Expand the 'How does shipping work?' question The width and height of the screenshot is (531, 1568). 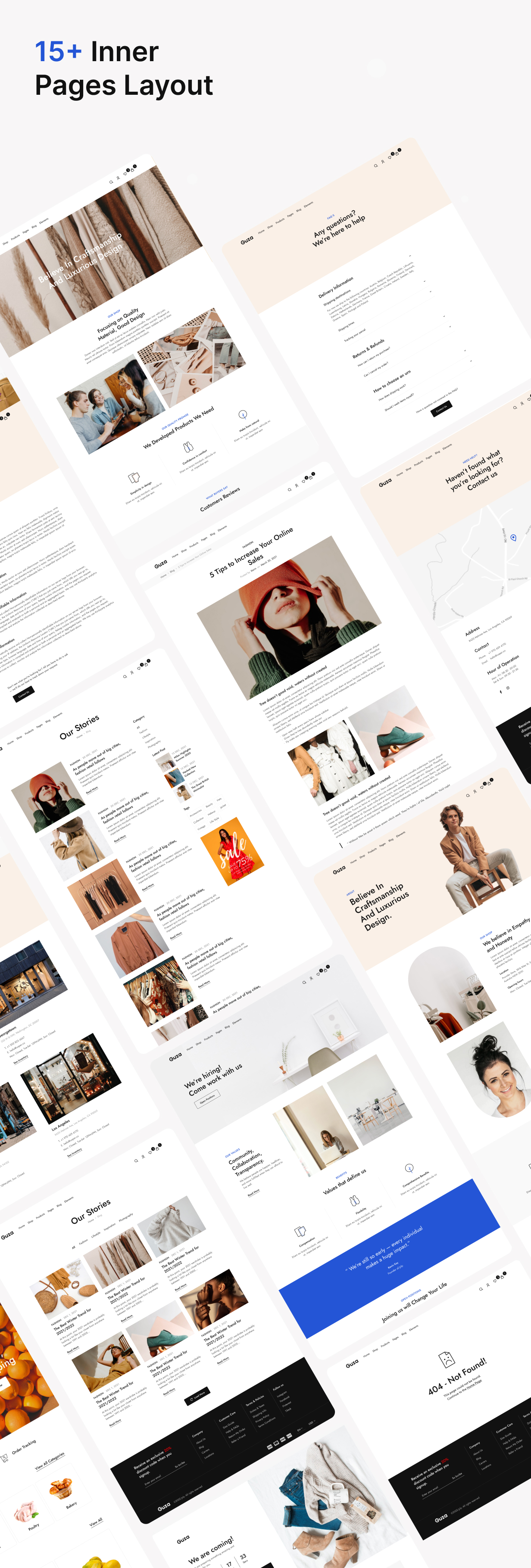[x=465, y=351]
